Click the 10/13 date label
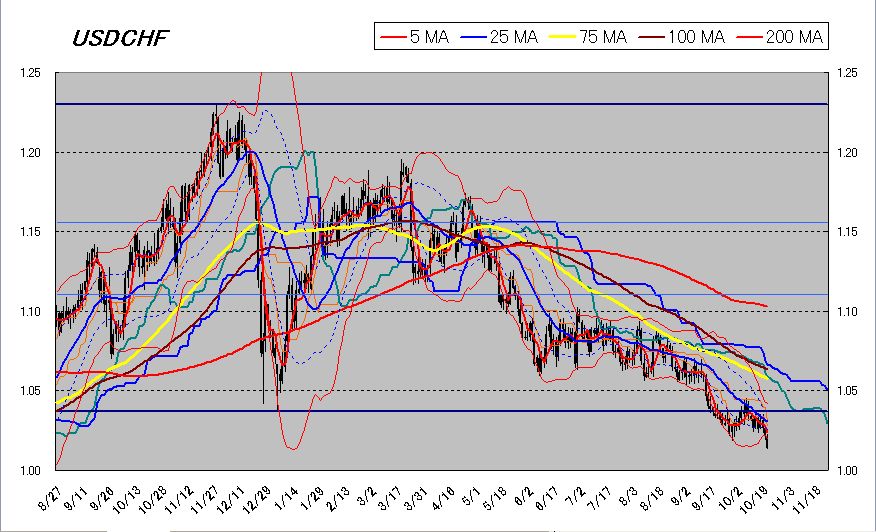876x532 pixels. coord(126,500)
